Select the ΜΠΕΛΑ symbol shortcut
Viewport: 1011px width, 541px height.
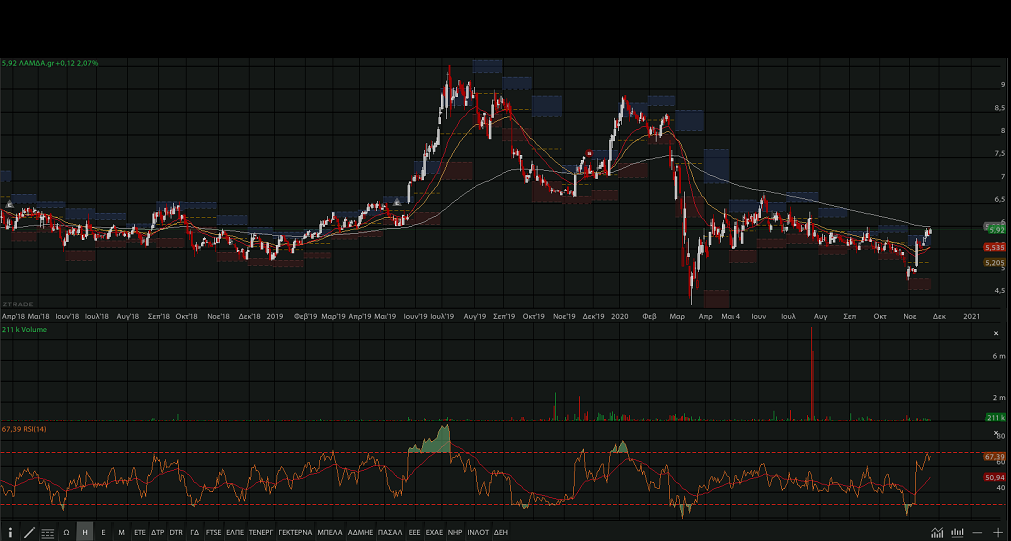[330, 532]
